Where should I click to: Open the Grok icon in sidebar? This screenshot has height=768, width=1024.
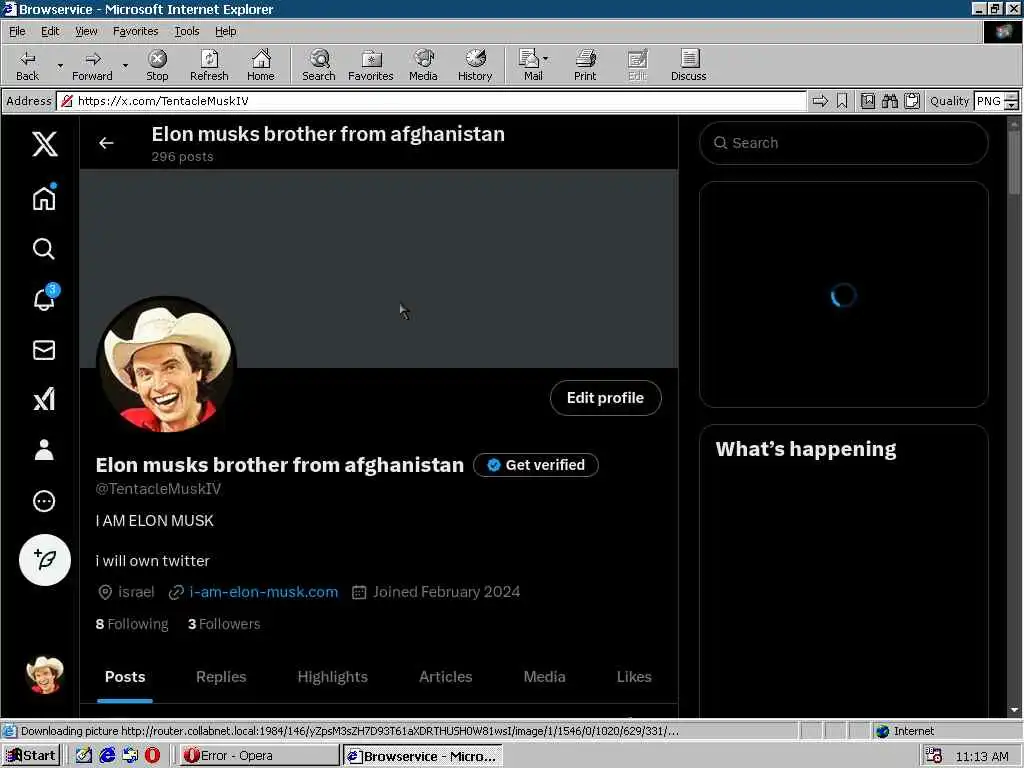44,400
